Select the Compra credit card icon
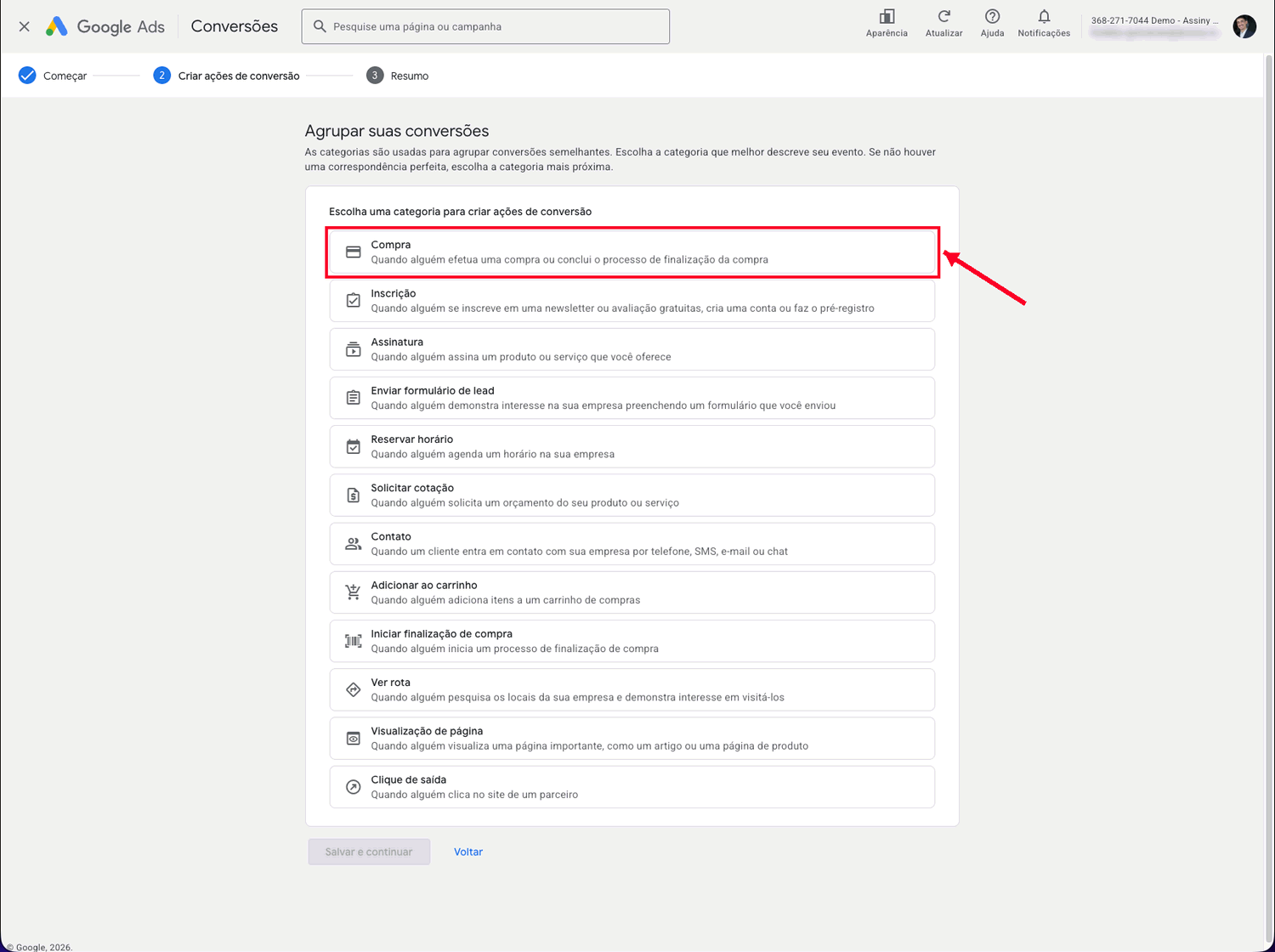This screenshot has height=952, width=1275. pos(354,252)
